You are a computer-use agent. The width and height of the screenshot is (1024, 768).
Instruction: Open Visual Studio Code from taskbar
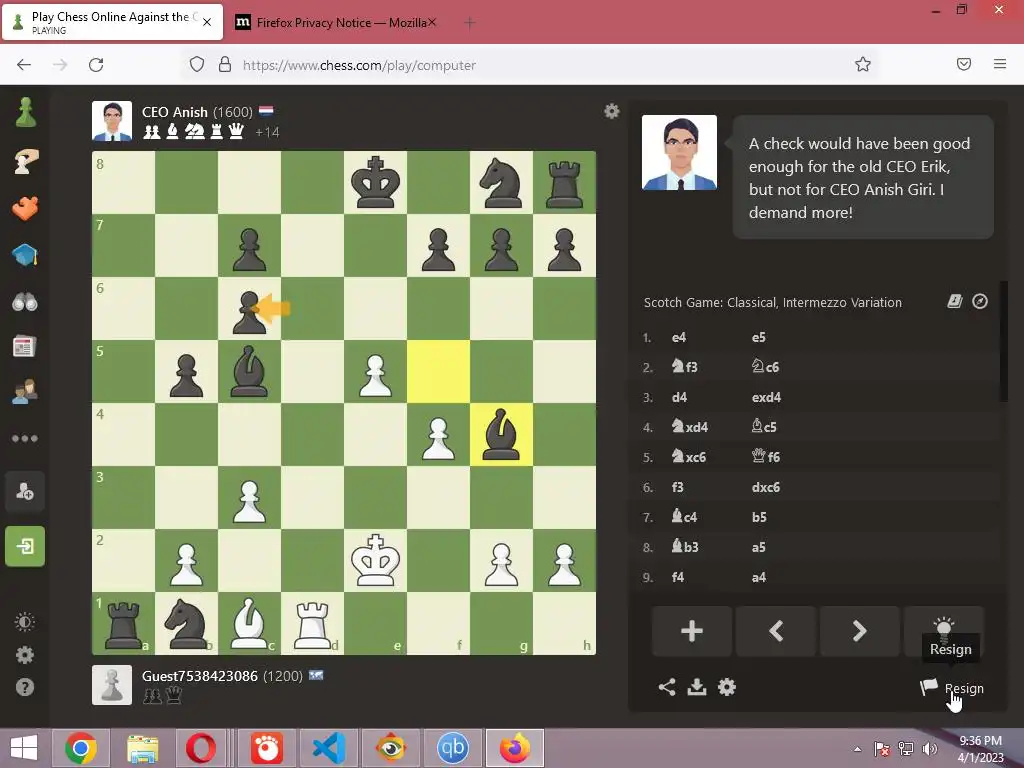(329, 748)
